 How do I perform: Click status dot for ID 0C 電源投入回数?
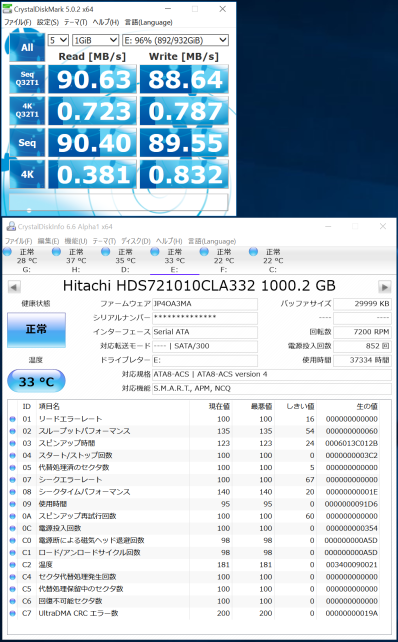(x=12, y=528)
